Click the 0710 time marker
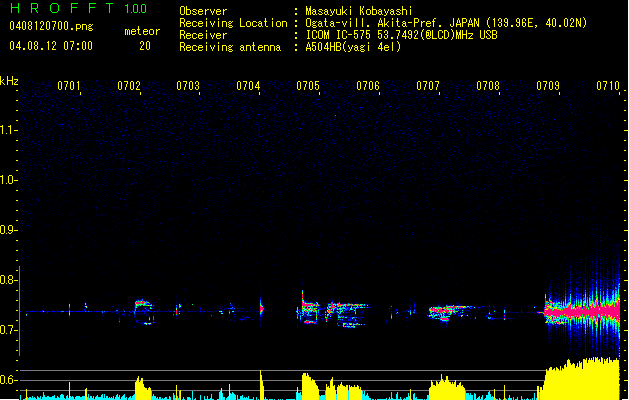 (608, 86)
